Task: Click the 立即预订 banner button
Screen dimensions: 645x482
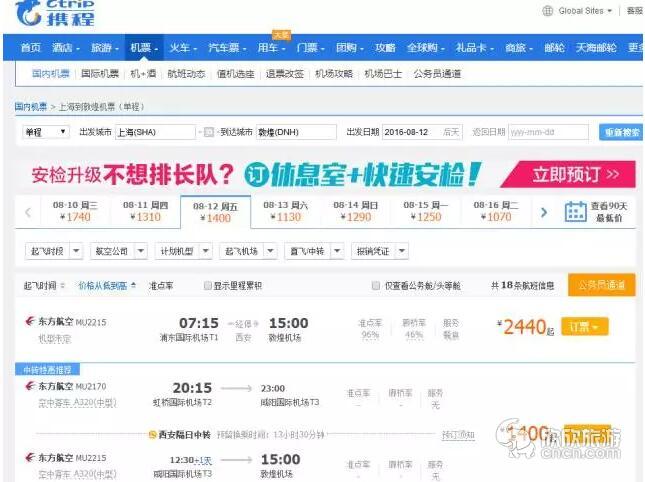Action: [x=566, y=173]
